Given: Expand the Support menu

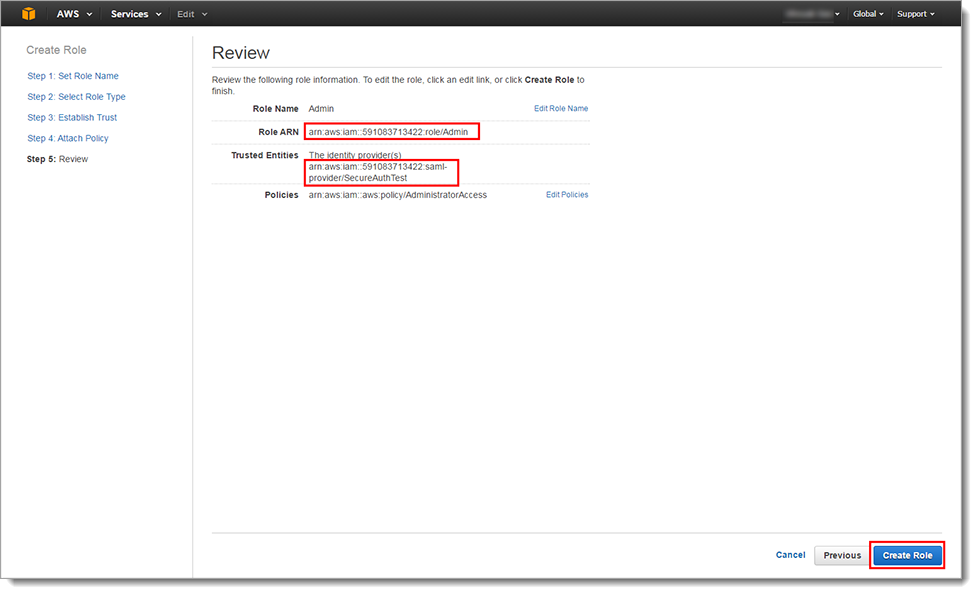Looking at the screenshot, I should coord(915,14).
